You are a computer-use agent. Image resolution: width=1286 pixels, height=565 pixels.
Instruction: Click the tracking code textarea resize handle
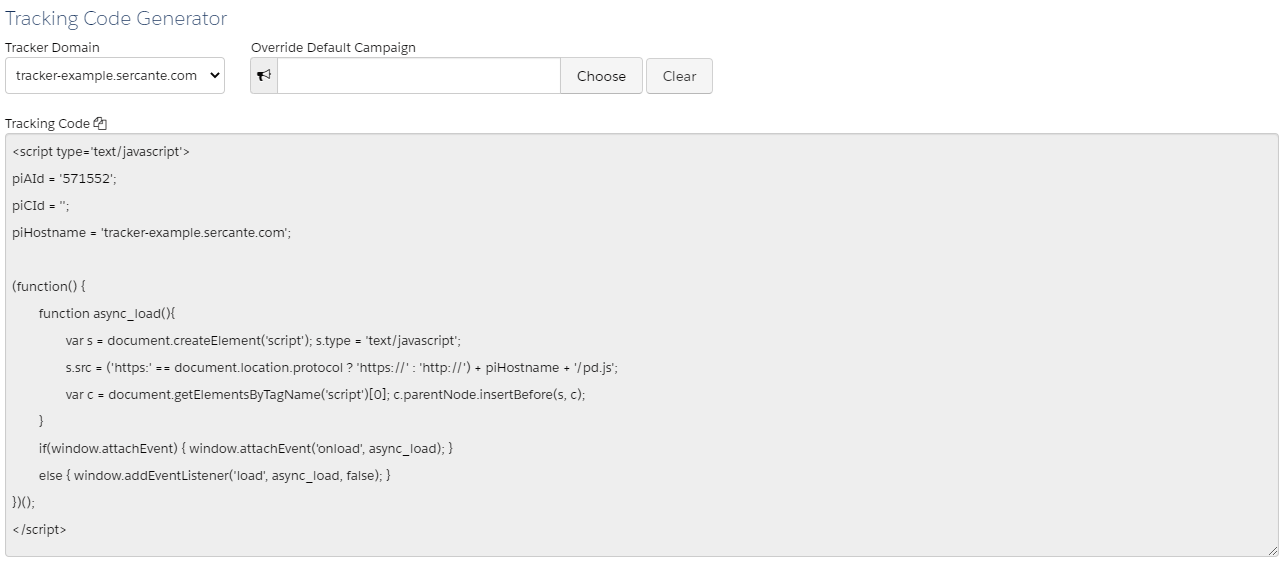(x=1273, y=551)
